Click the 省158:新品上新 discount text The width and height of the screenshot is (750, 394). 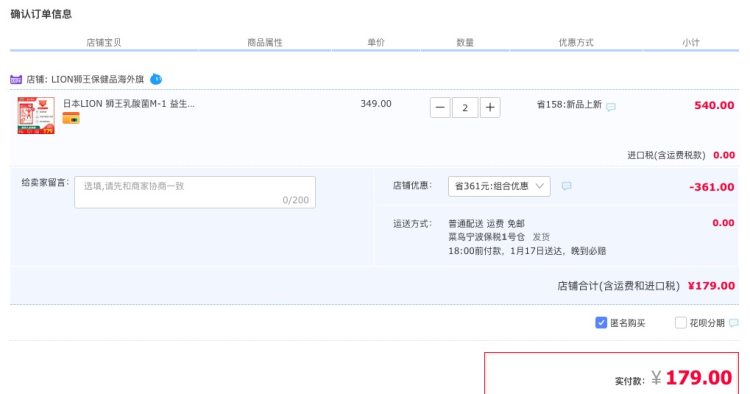(569, 104)
